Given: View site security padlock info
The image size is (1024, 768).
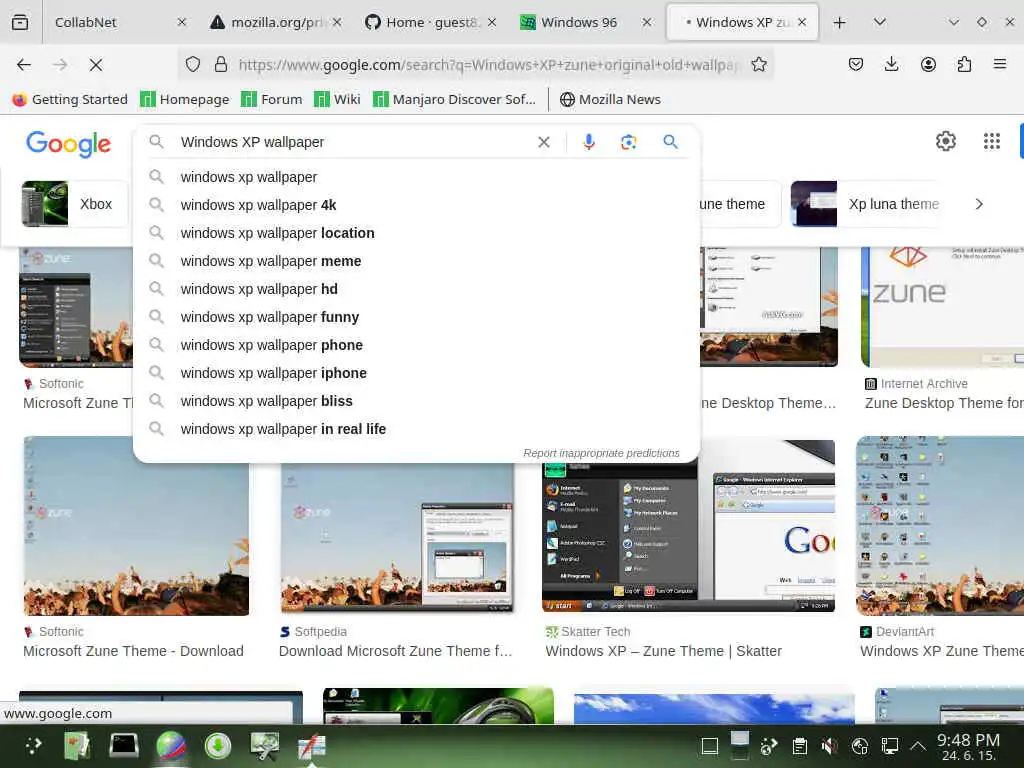Looking at the screenshot, I should (x=221, y=64).
